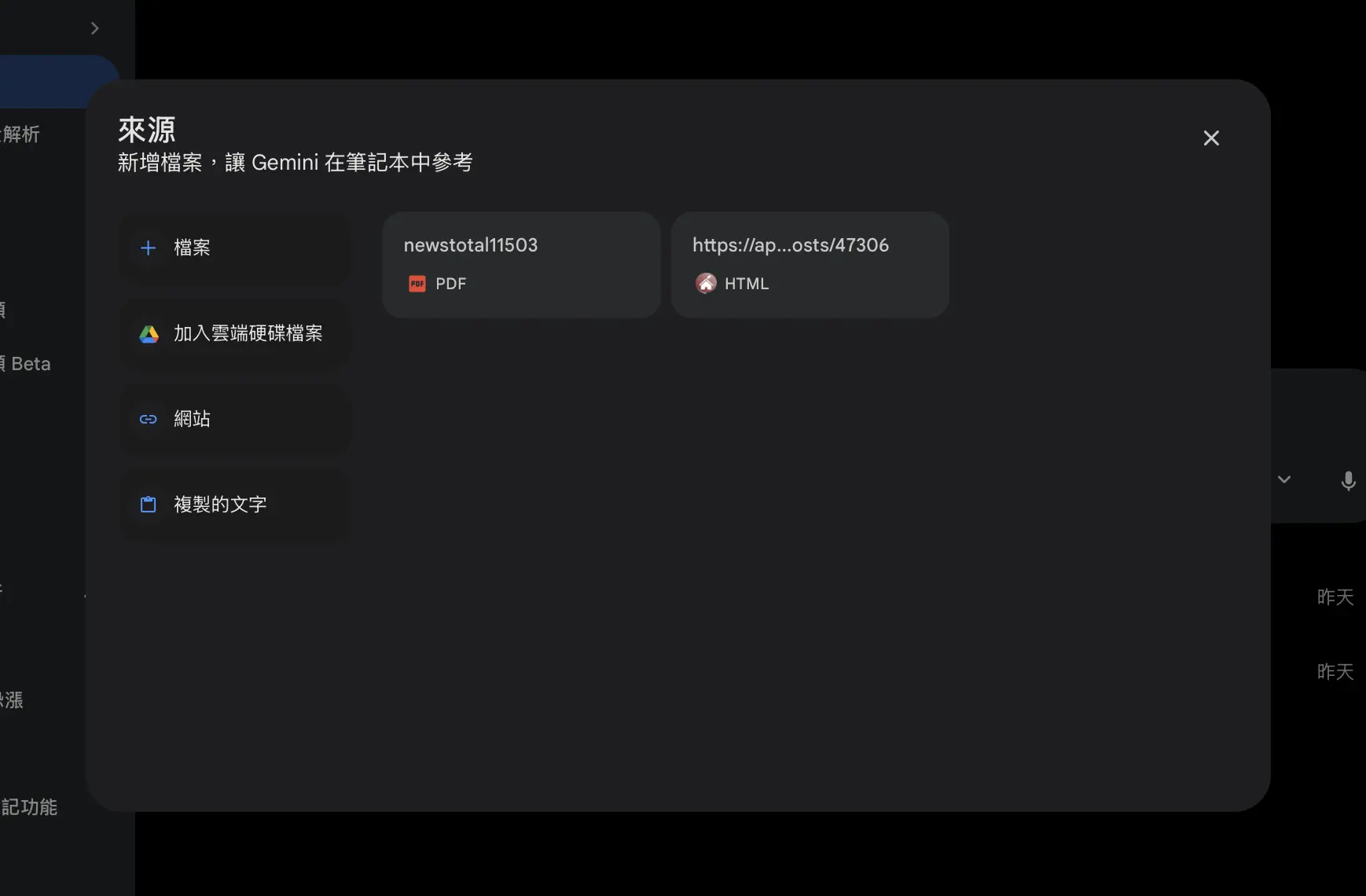Close the 來源 sources dialog
1366x896 pixels.
(x=1211, y=138)
